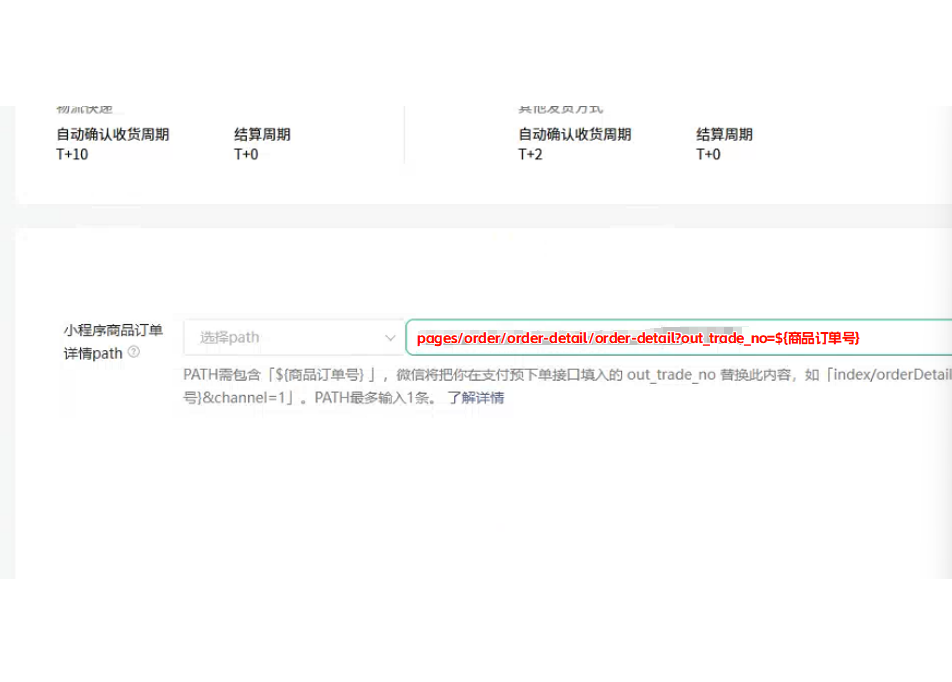The image size is (952, 682).
Task: Click 结算周期 label in right delivery section
Action: pyautogui.click(x=724, y=135)
